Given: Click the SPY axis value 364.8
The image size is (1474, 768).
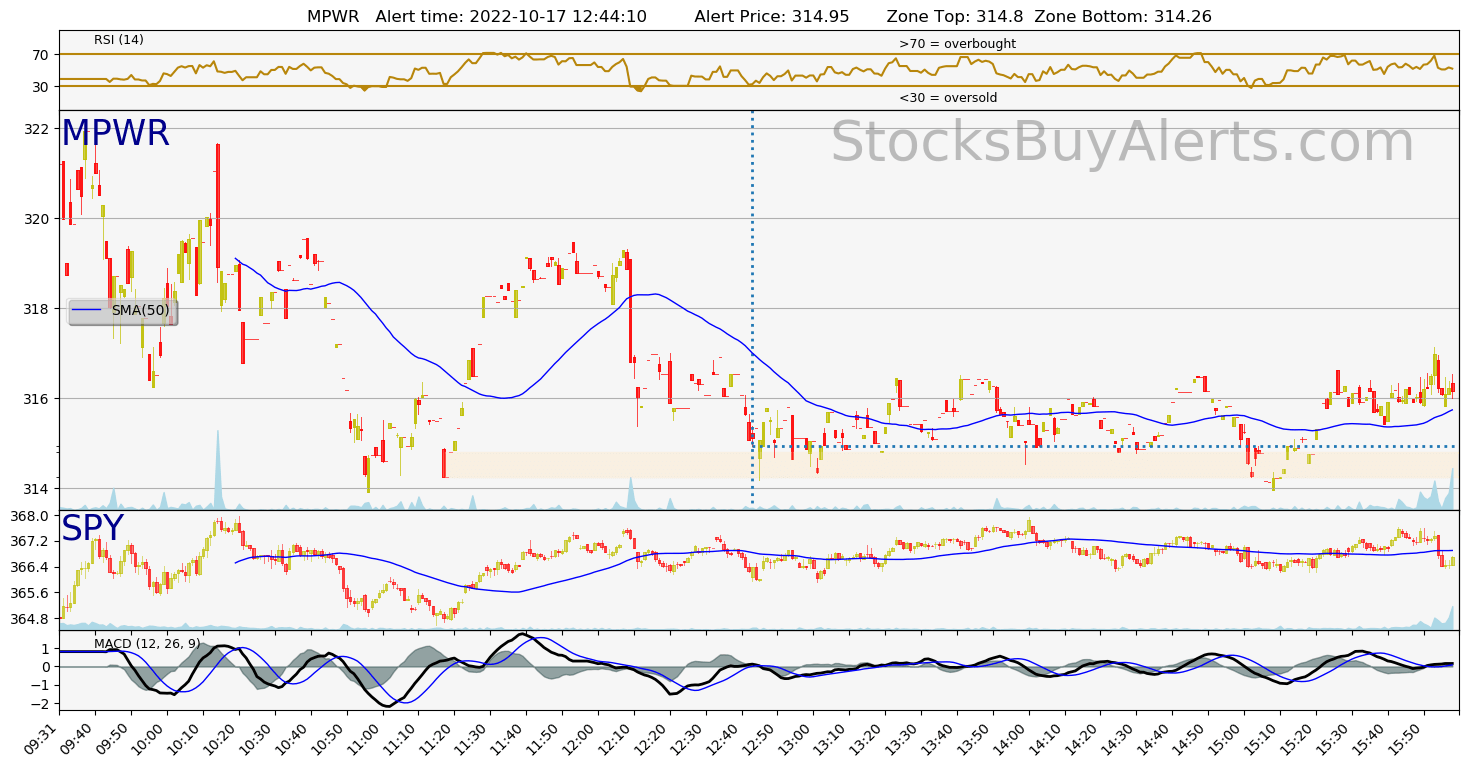Looking at the screenshot, I should click(30, 619).
